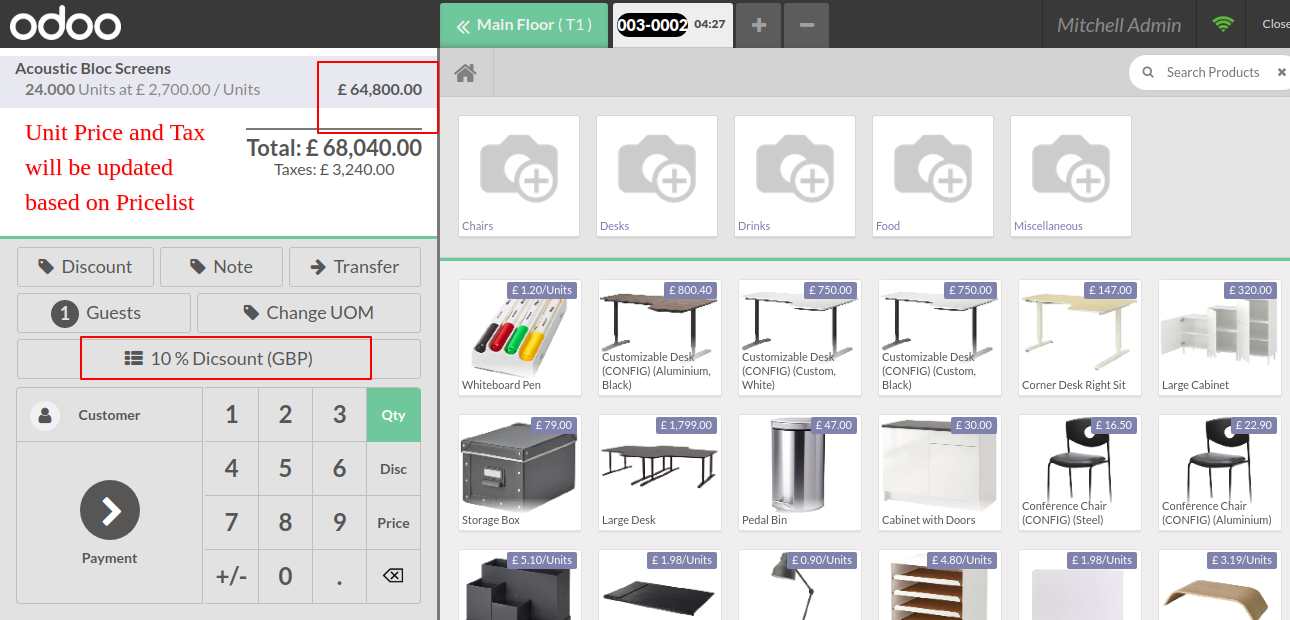Focus the Search Products field
Screen dimensions: 1290x620
1212,72
